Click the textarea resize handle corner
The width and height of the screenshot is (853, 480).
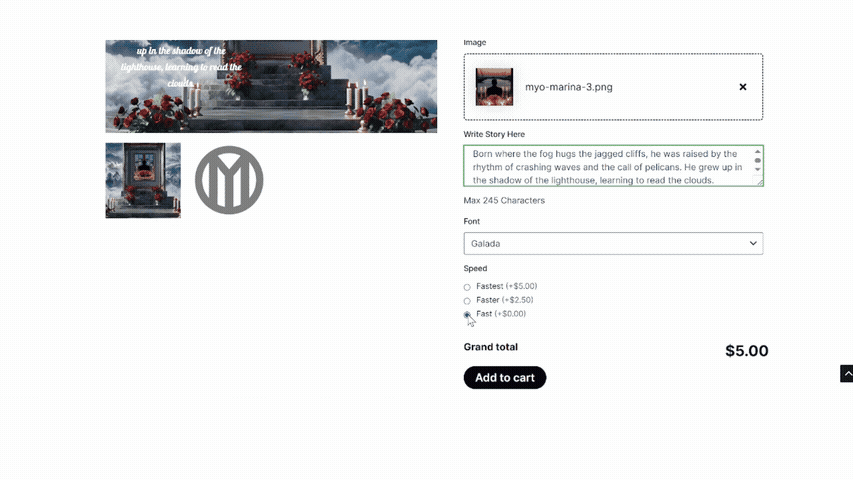point(759,182)
